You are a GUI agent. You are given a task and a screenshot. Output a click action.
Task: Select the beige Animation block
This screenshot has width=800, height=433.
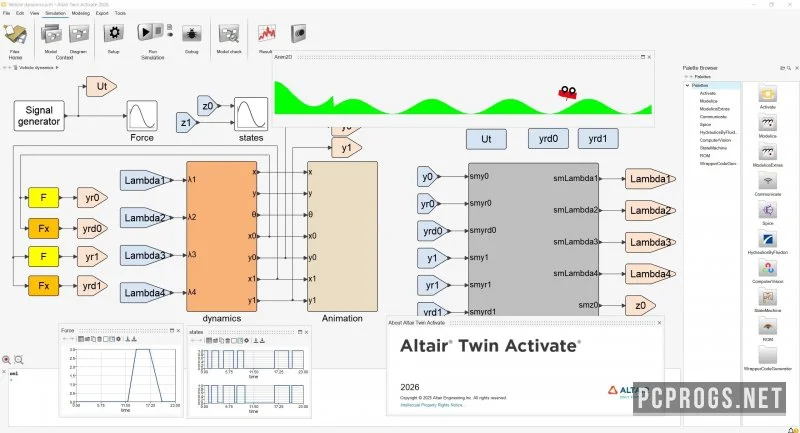342,236
